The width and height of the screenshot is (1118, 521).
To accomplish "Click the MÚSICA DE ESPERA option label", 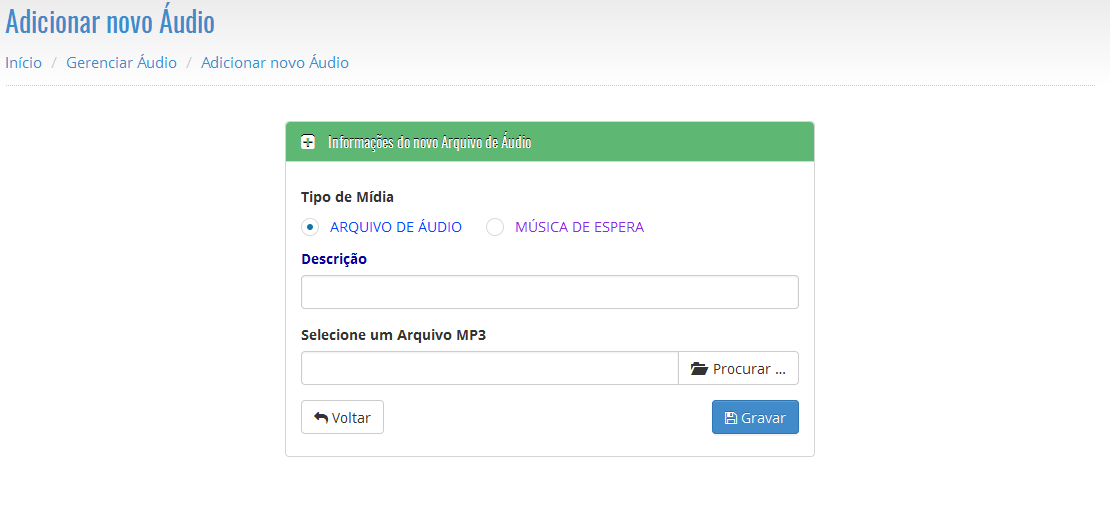I will click(x=579, y=227).
